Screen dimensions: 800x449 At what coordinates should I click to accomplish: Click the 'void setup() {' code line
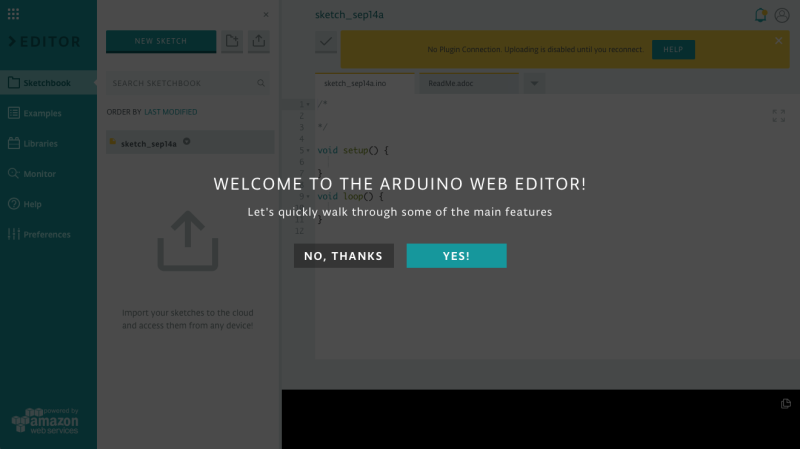point(353,150)
